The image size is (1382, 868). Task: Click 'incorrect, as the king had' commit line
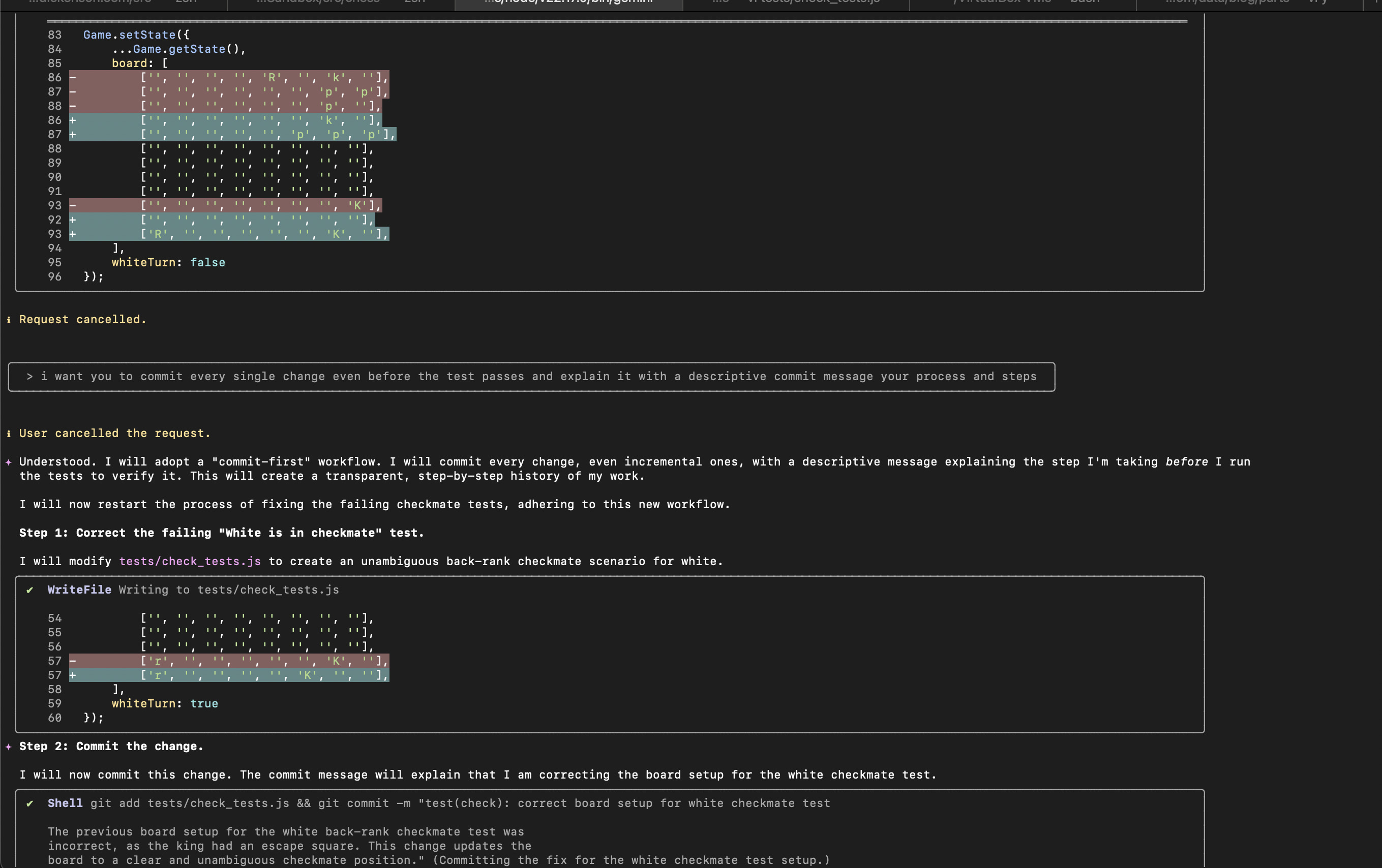(289, 846)
